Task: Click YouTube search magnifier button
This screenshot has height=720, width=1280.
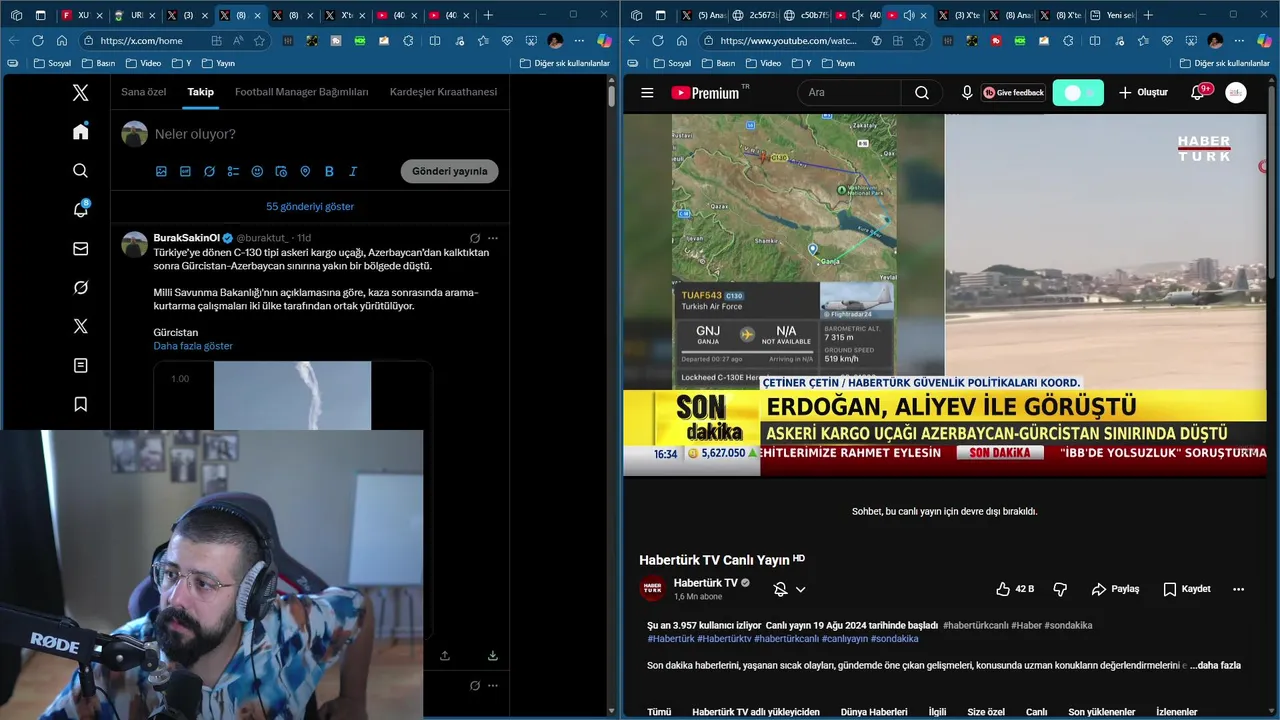Action: click(x=921, y=93)
